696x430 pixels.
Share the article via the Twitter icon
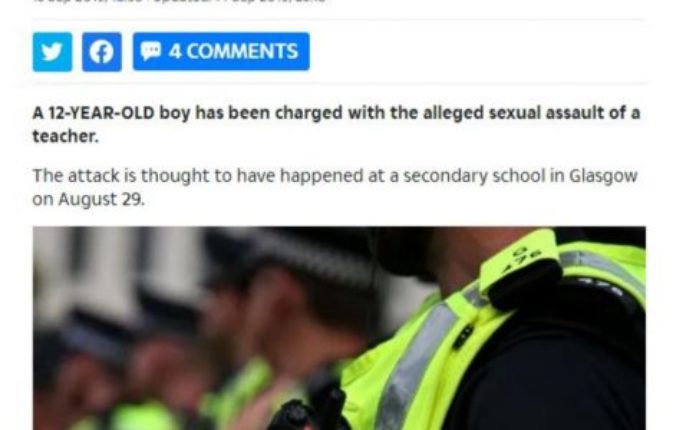[x=52, y=52]
